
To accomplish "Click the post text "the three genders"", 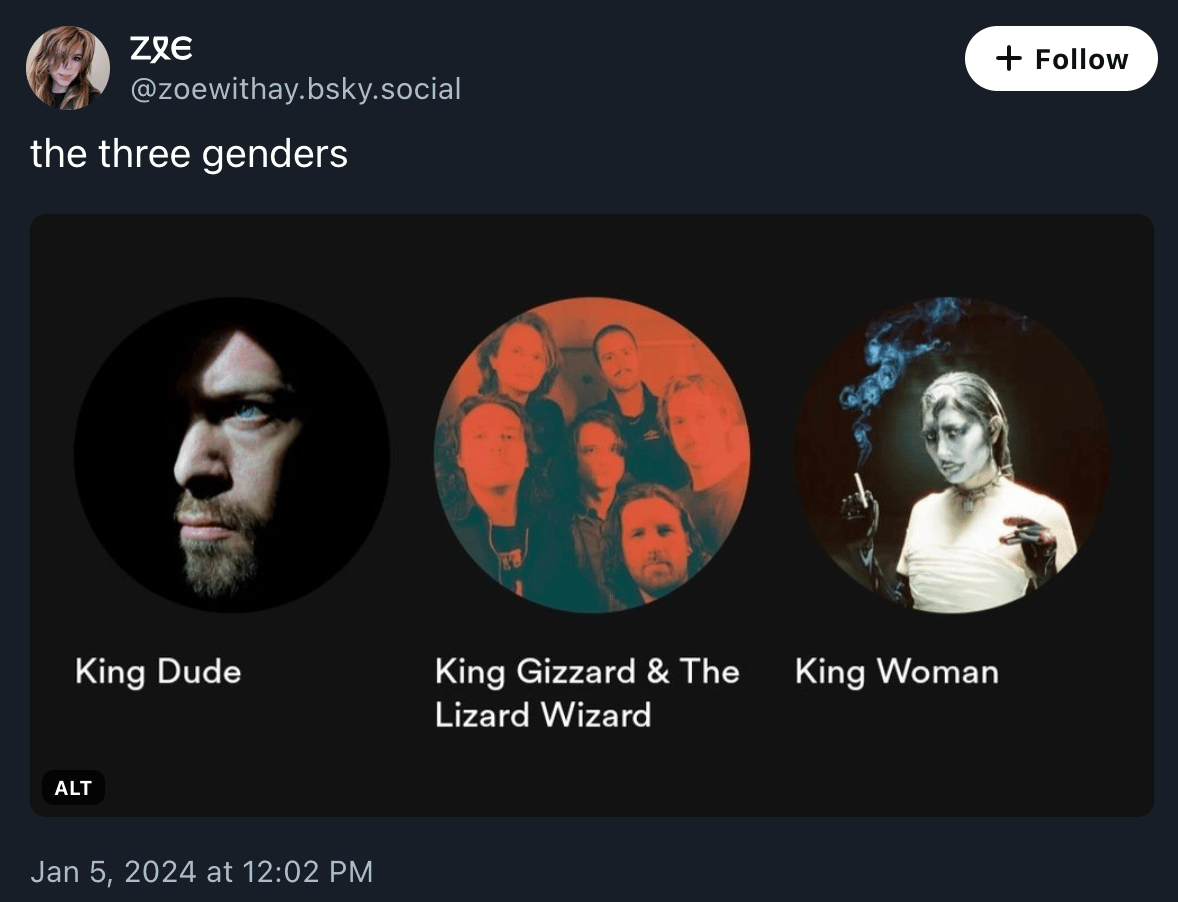I will click(x=189, y=154).
